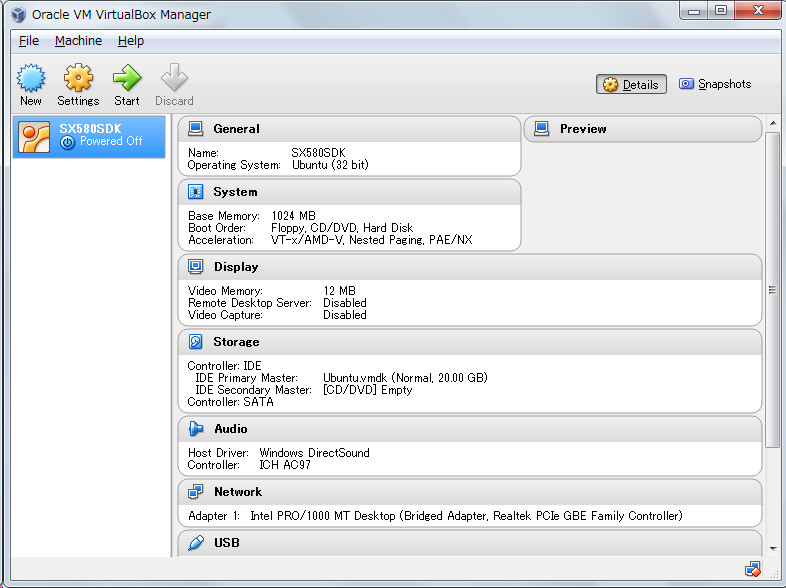Image resolution: width=786 pixels, height=588 pixels.
Task: Click the details pane scrollbar thumb
Action: tap(772, 290)
